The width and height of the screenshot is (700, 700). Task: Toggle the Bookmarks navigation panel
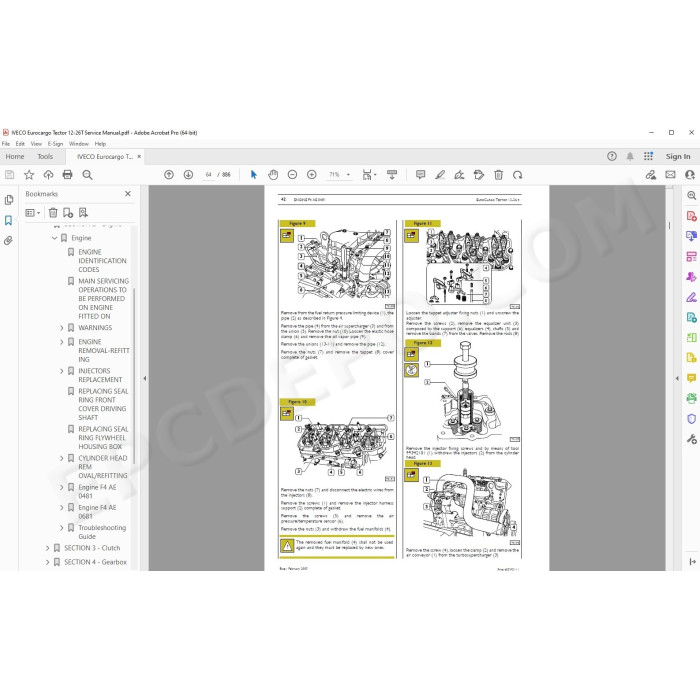point(8,220)
